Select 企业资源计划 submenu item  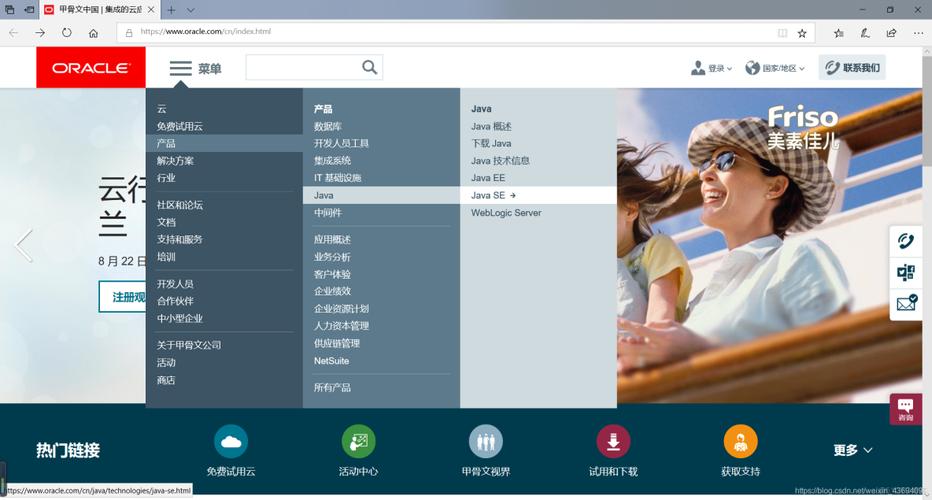(x=341, y=309)
